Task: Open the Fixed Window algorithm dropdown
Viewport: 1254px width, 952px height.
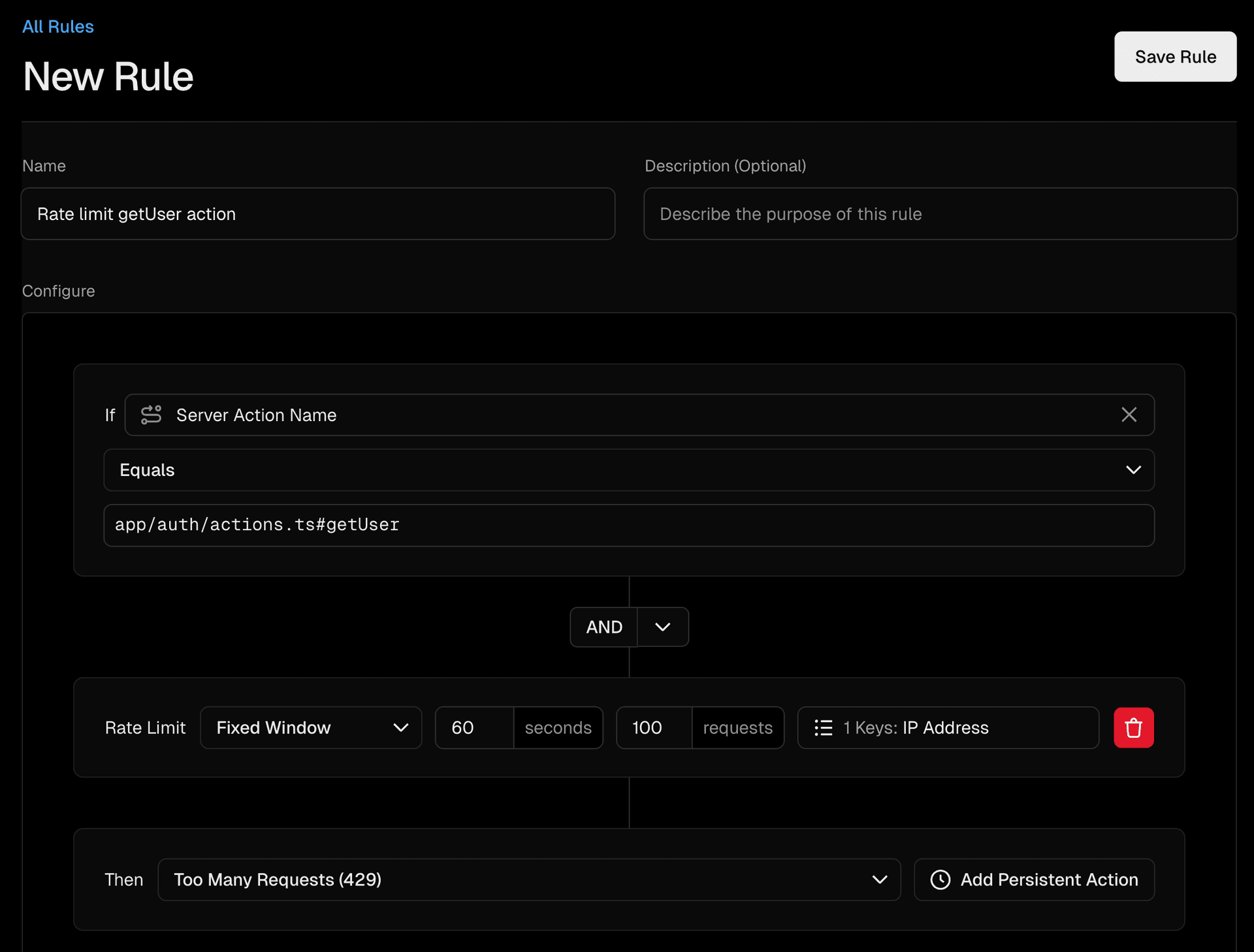Action: click(311, 727)
